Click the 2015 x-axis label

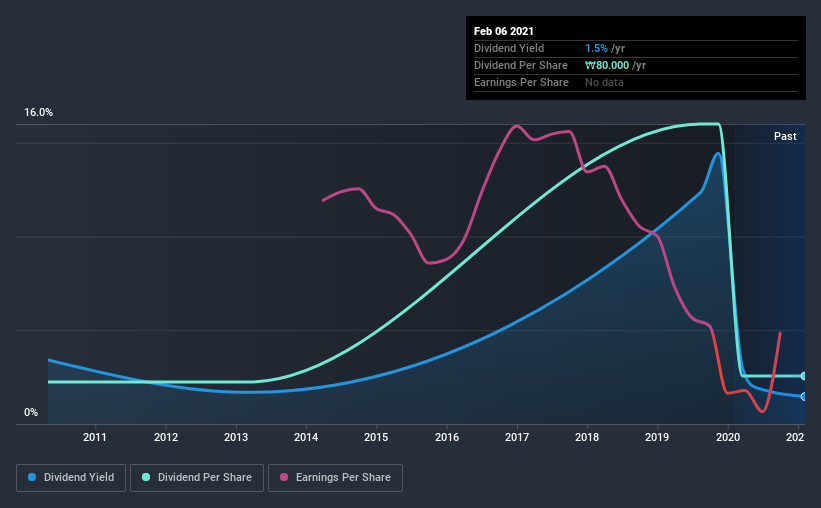click(376, 437)
